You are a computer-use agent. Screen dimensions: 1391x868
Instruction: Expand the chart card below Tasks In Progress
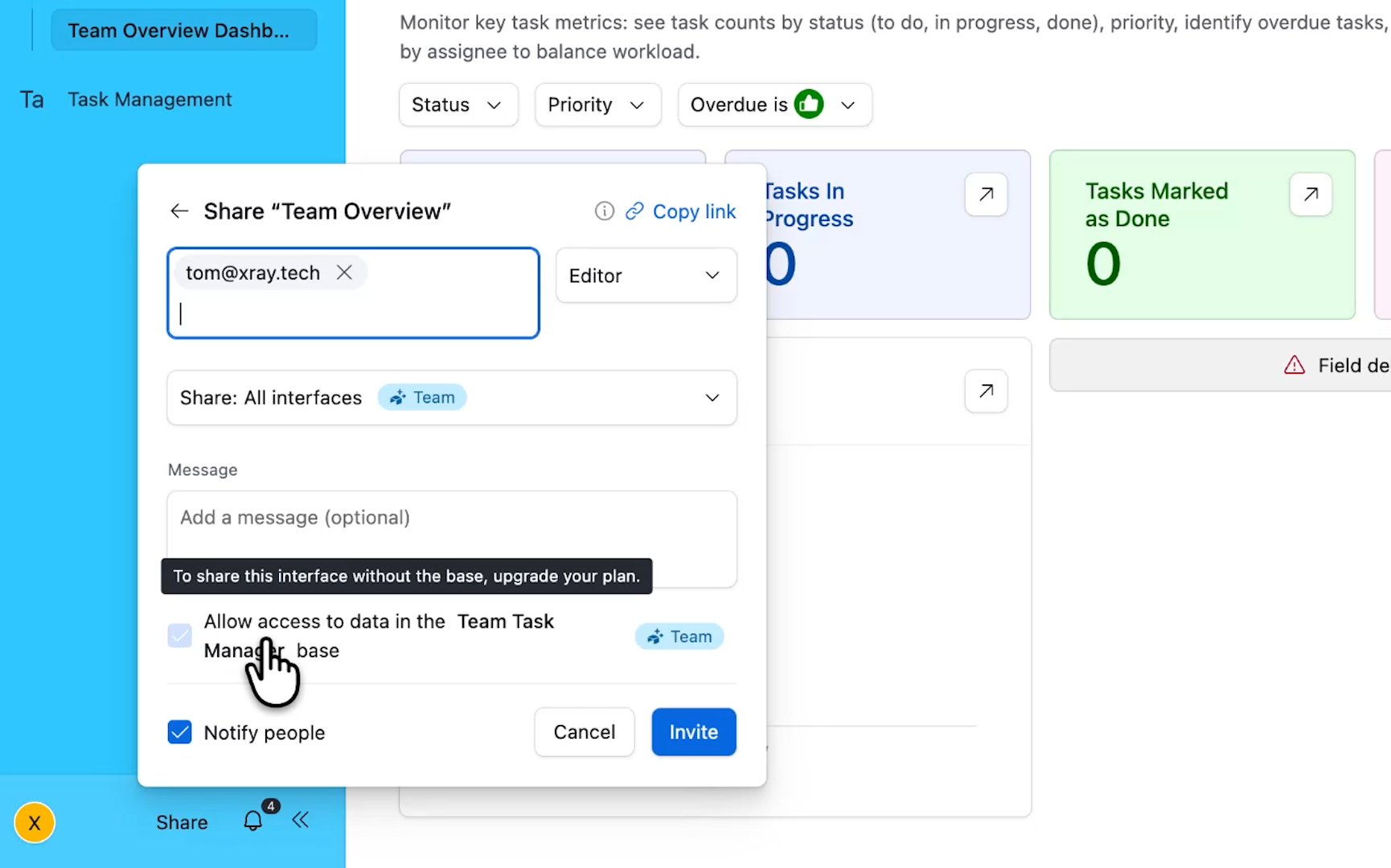pyautogui.click(x=986, y=391)
